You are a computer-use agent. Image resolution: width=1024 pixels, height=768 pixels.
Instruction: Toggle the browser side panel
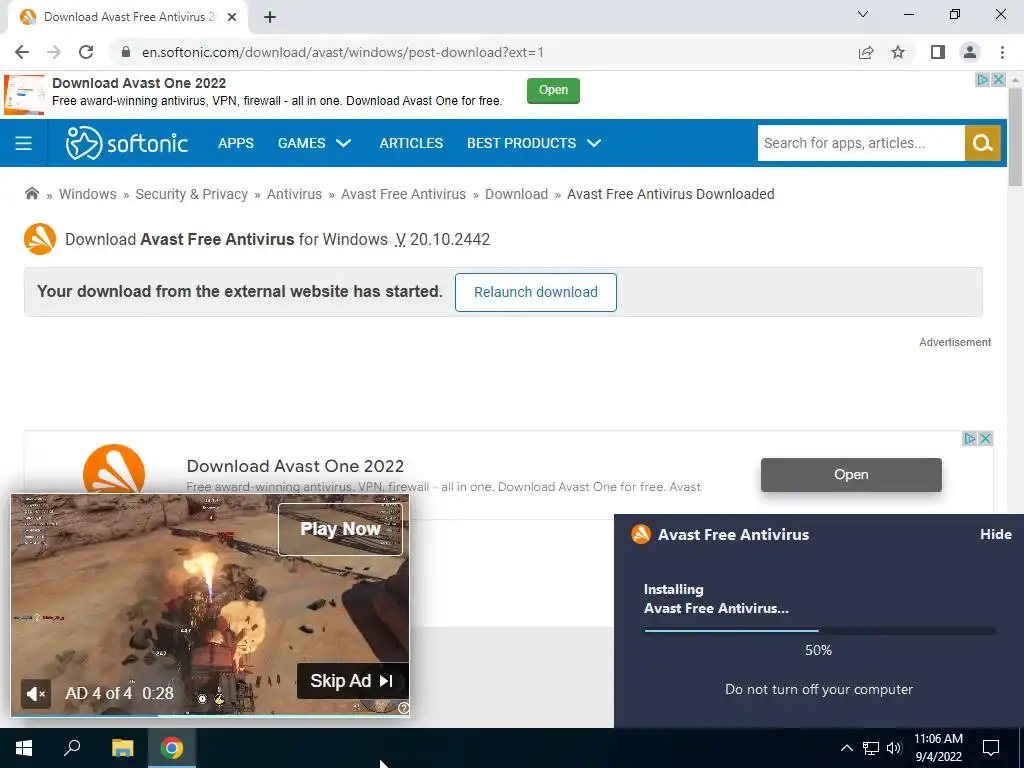click(938, 52)
